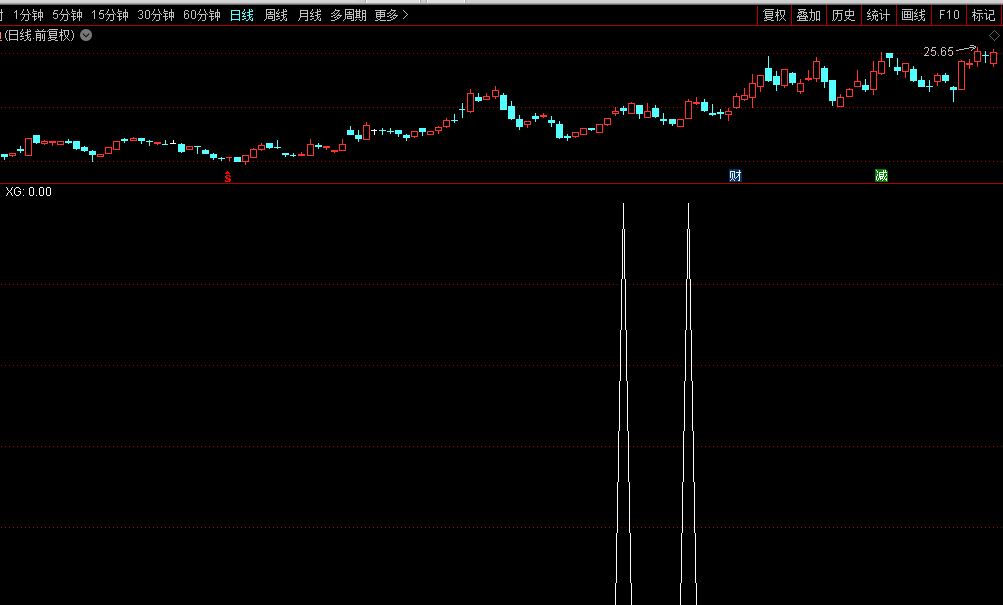Click the red dollar marker below the candles
Viewport: 1003px width, 605px height.
click(228, 177)
